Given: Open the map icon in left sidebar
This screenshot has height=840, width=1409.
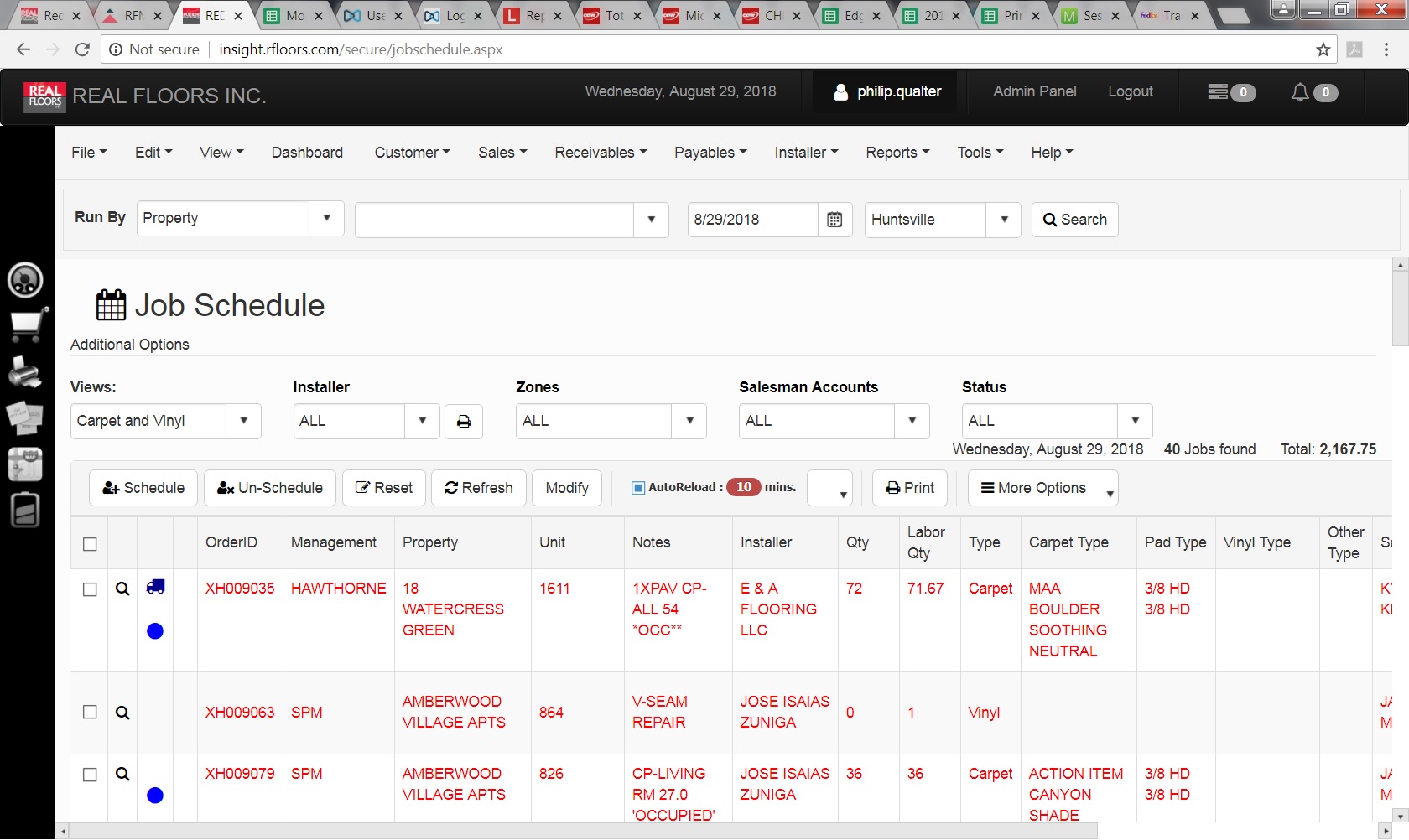Looking at the screenshot, I should [25, 464].
